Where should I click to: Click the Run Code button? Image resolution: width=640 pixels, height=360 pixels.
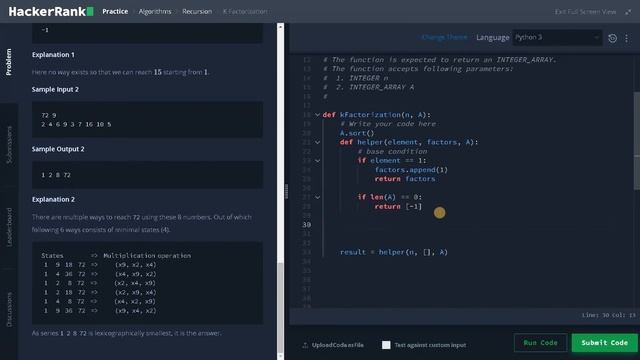(x=540, y=343)
